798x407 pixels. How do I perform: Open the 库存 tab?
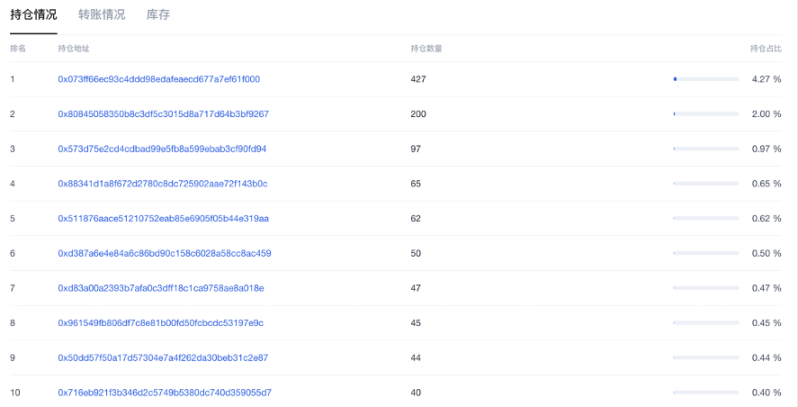pyautogui.click(x=157, y=15)
